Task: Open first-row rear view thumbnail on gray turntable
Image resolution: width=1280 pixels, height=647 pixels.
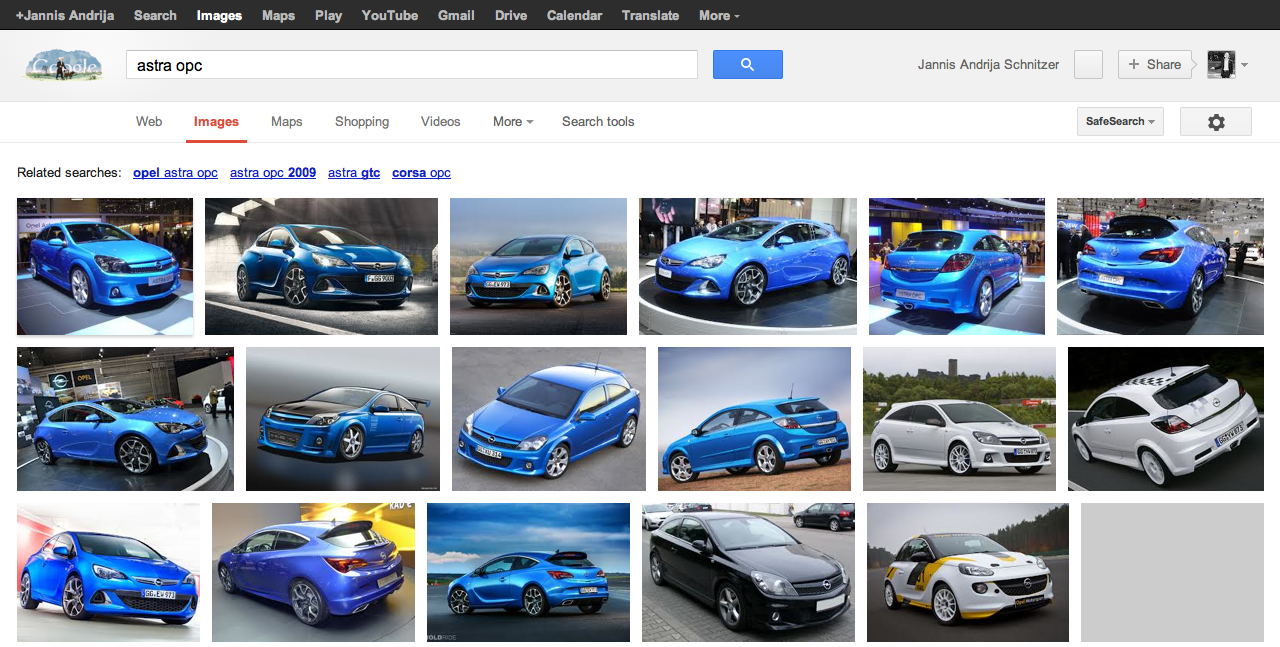Action: (1160, 266)
